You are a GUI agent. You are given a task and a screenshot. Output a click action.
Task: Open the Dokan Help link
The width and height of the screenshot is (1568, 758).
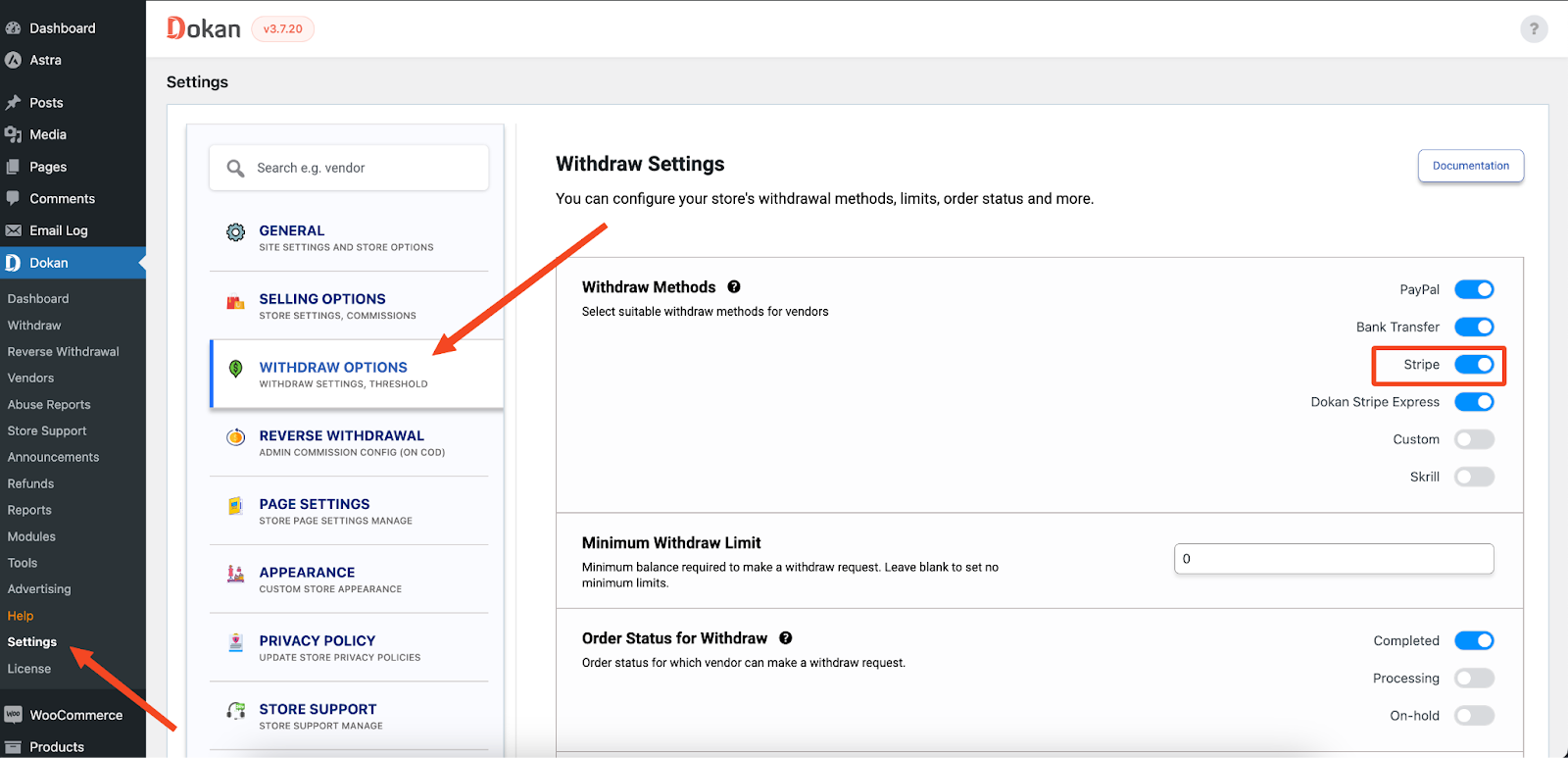(21, 616)
